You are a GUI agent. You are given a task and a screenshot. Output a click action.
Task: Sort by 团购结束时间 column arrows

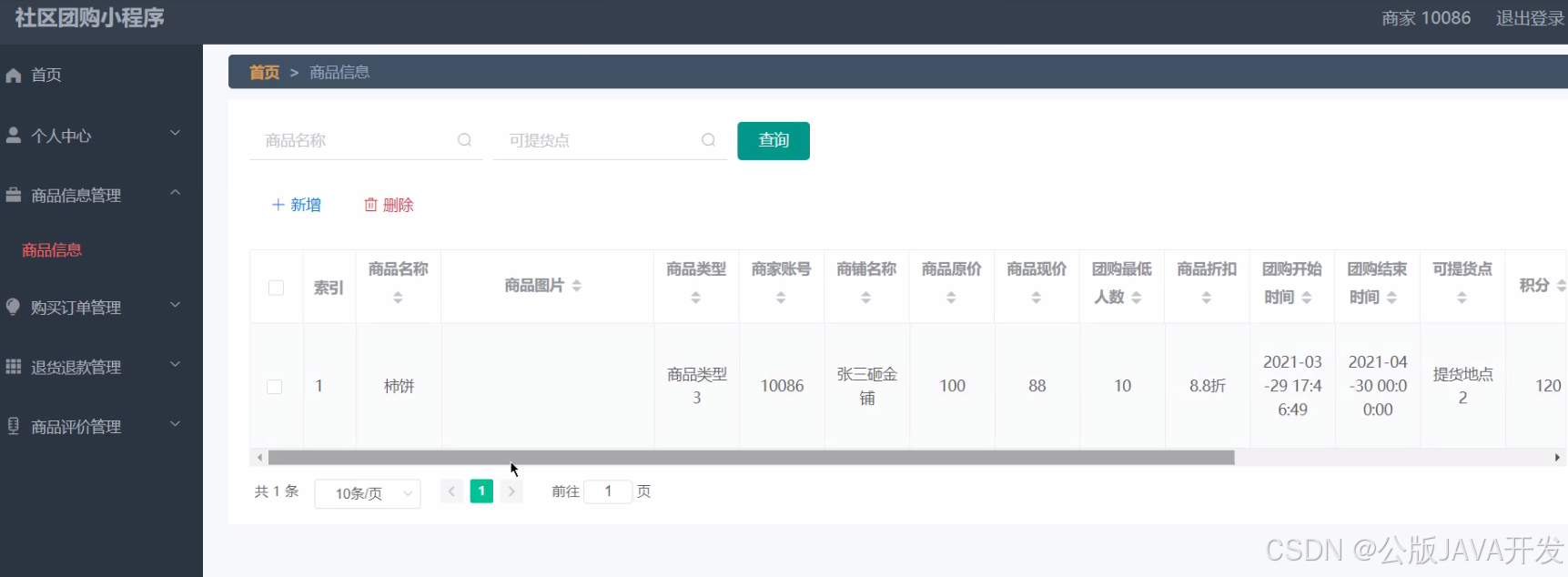tap(1391, 298)
